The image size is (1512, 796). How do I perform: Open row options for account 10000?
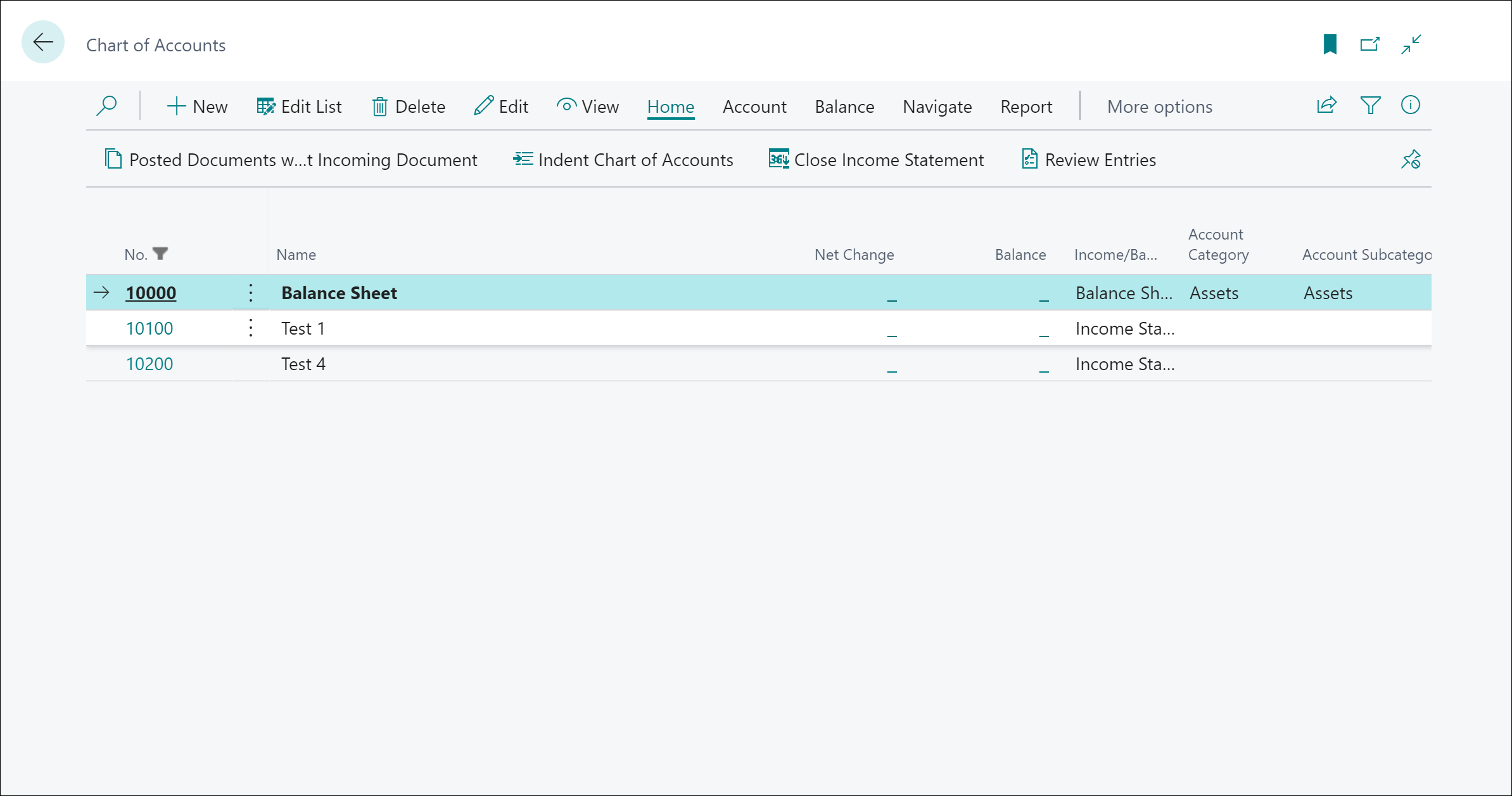[251, 293]
